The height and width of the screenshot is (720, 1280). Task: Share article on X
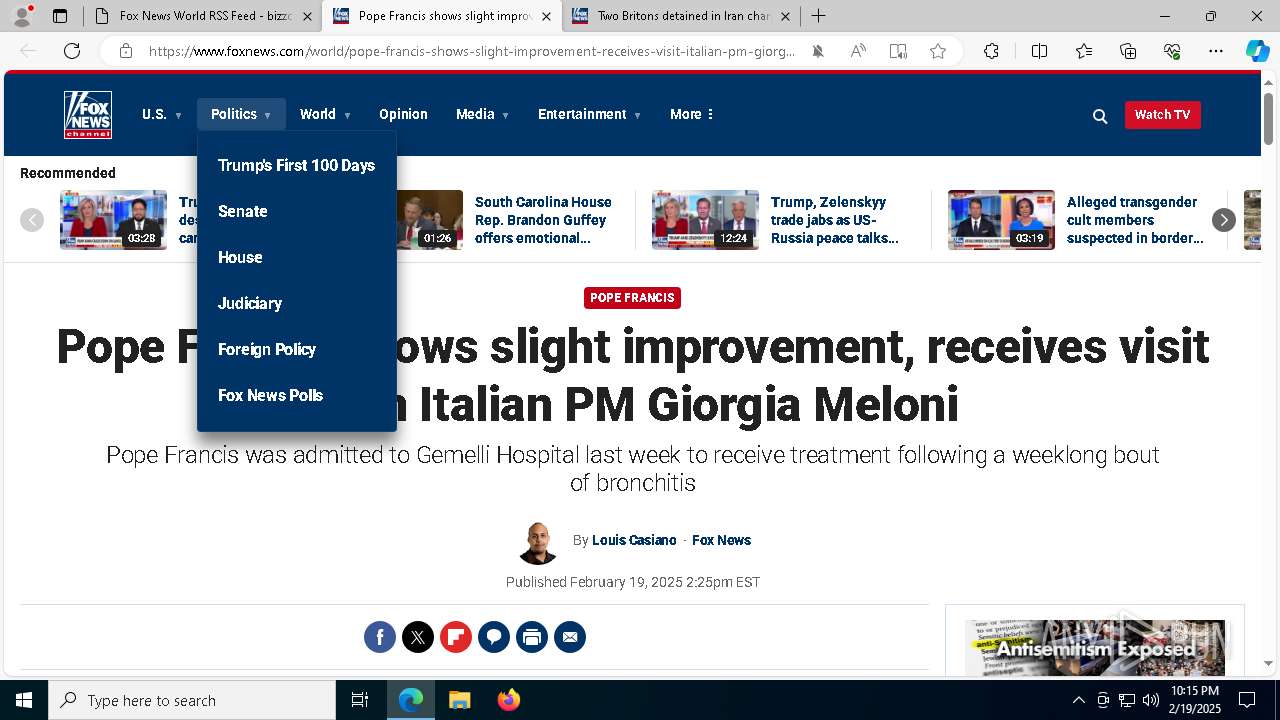pyautogui.click(x=418, y=637)
